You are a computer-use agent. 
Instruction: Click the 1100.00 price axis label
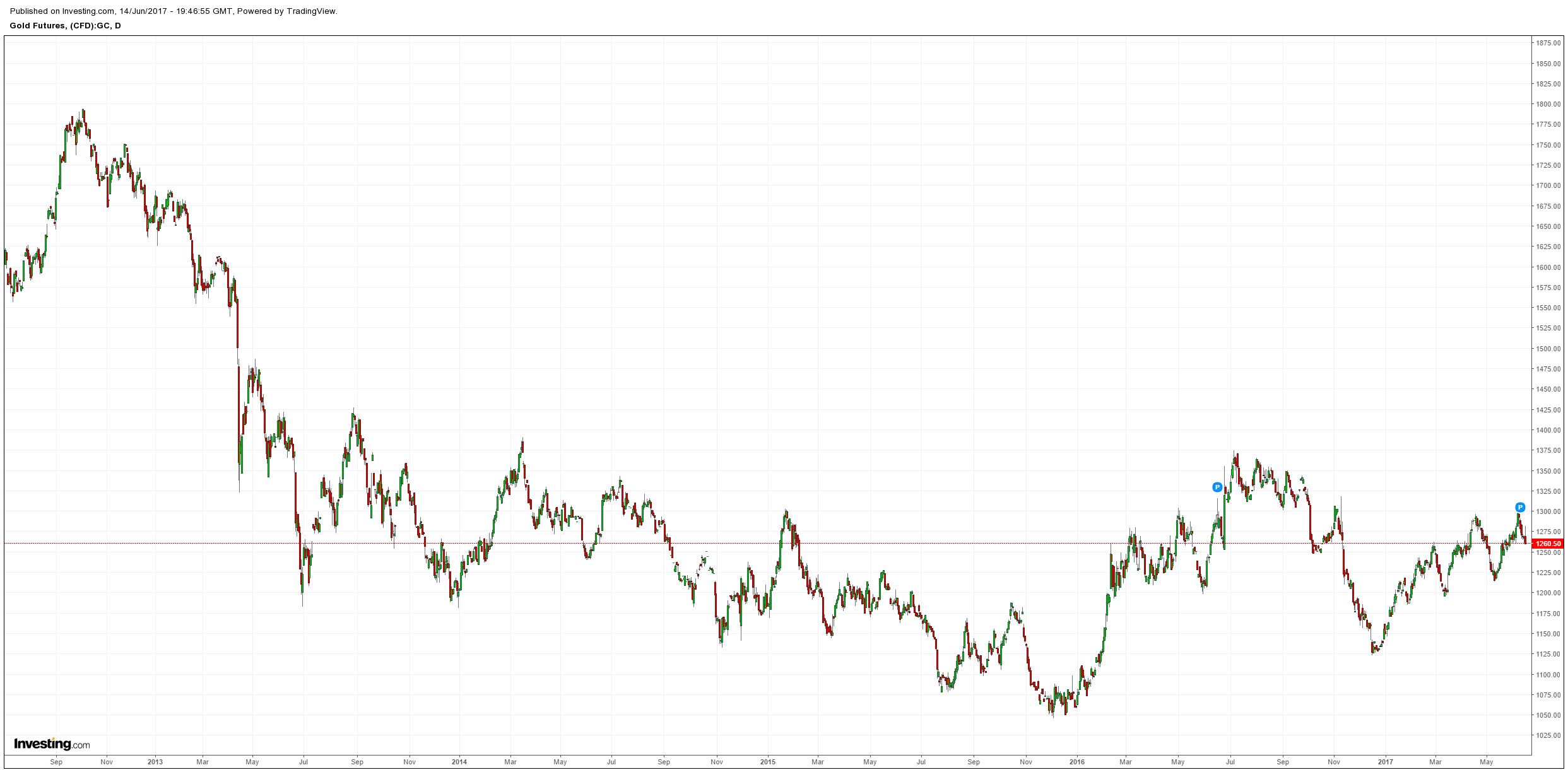tap(1548, 675)
